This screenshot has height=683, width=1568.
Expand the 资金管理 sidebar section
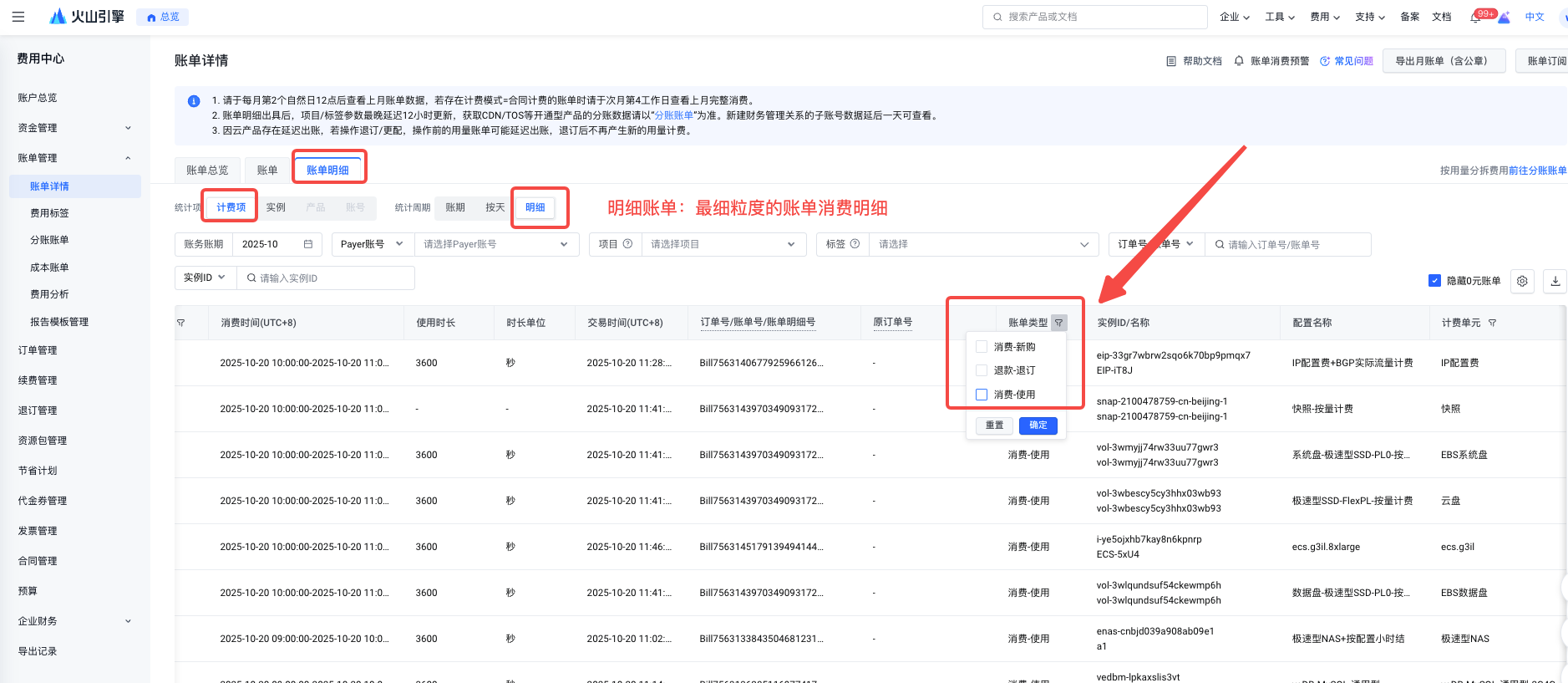point(75,128)
